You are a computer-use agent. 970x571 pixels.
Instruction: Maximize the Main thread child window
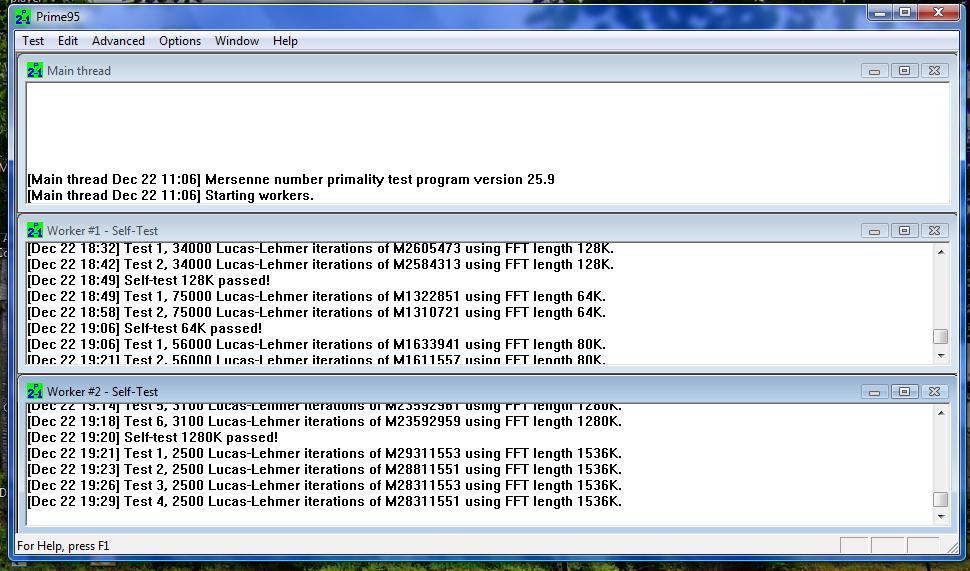904,71
